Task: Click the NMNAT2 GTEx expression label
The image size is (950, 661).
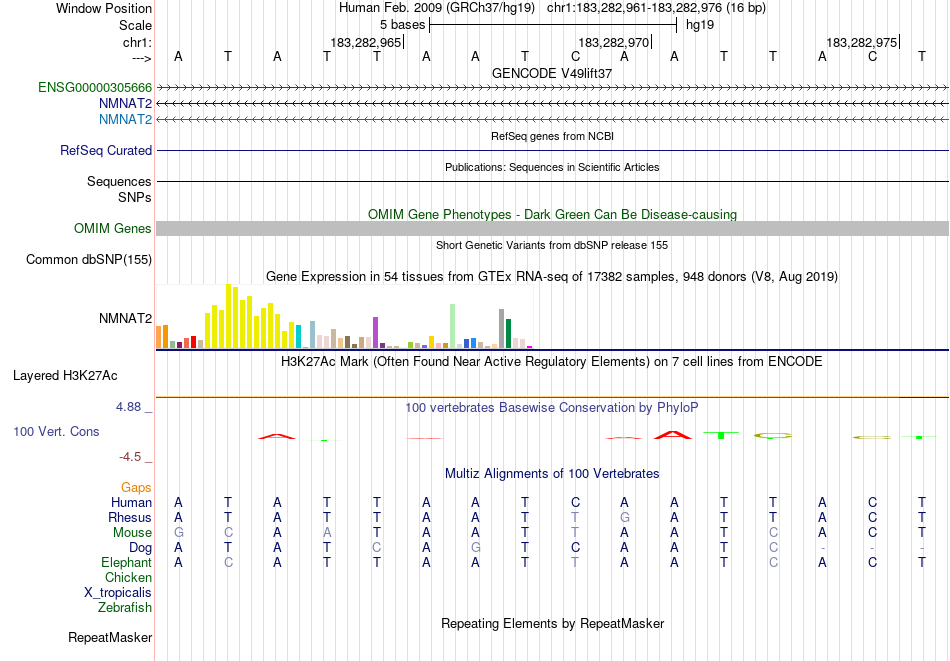Action: click(x=125, y=318)
